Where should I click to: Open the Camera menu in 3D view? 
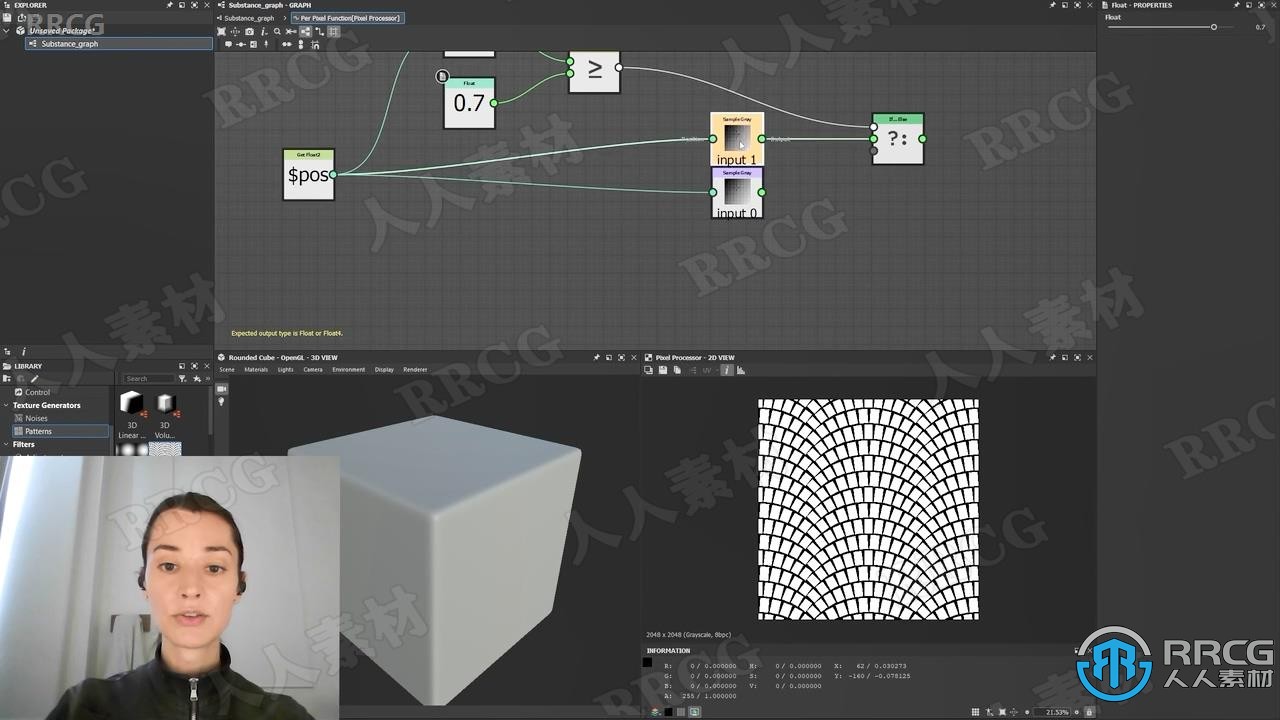tap(313, 370)
